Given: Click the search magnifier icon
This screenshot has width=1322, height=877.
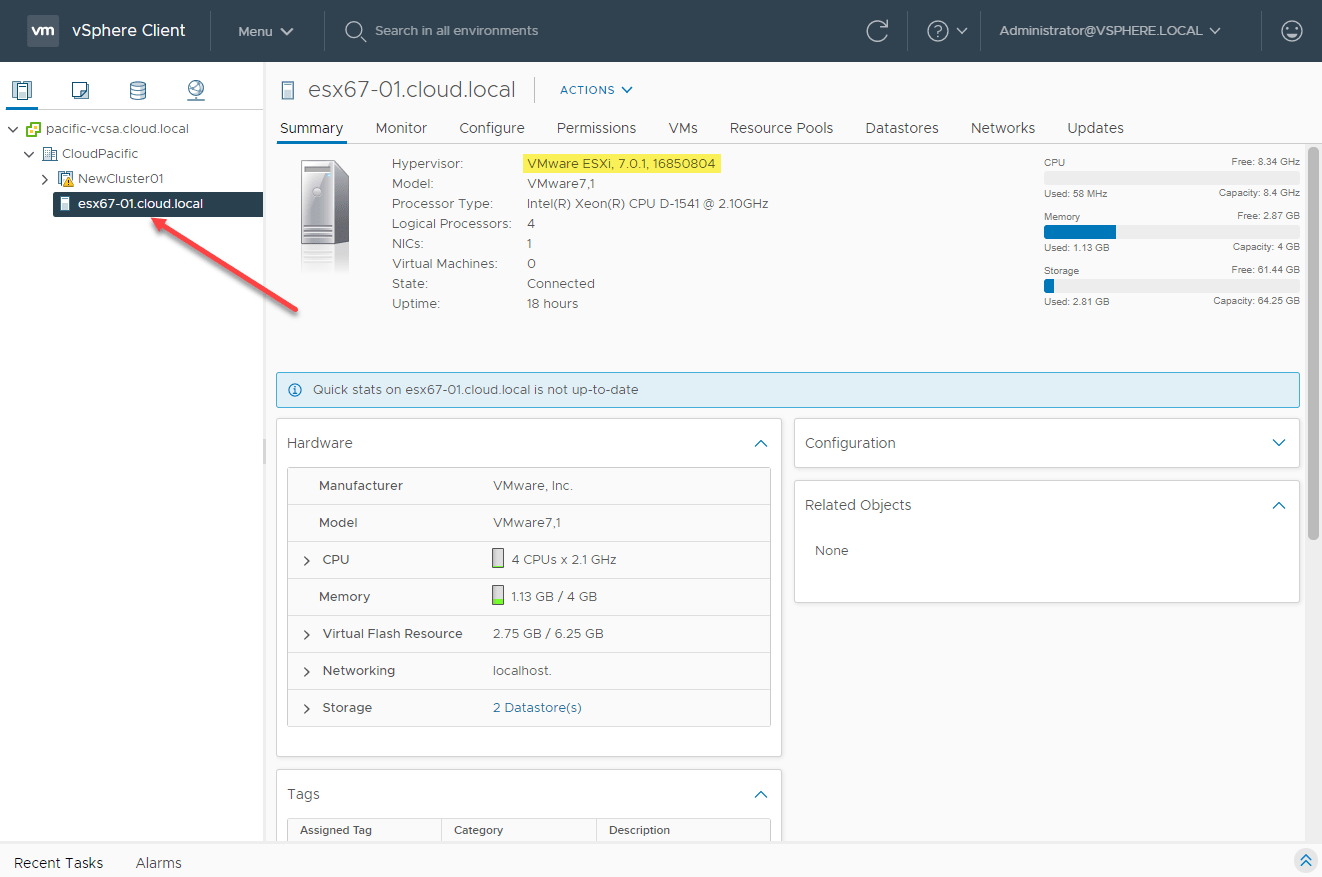Looking at the screenshot, I should pyautogui.click(x=355, y=31).
